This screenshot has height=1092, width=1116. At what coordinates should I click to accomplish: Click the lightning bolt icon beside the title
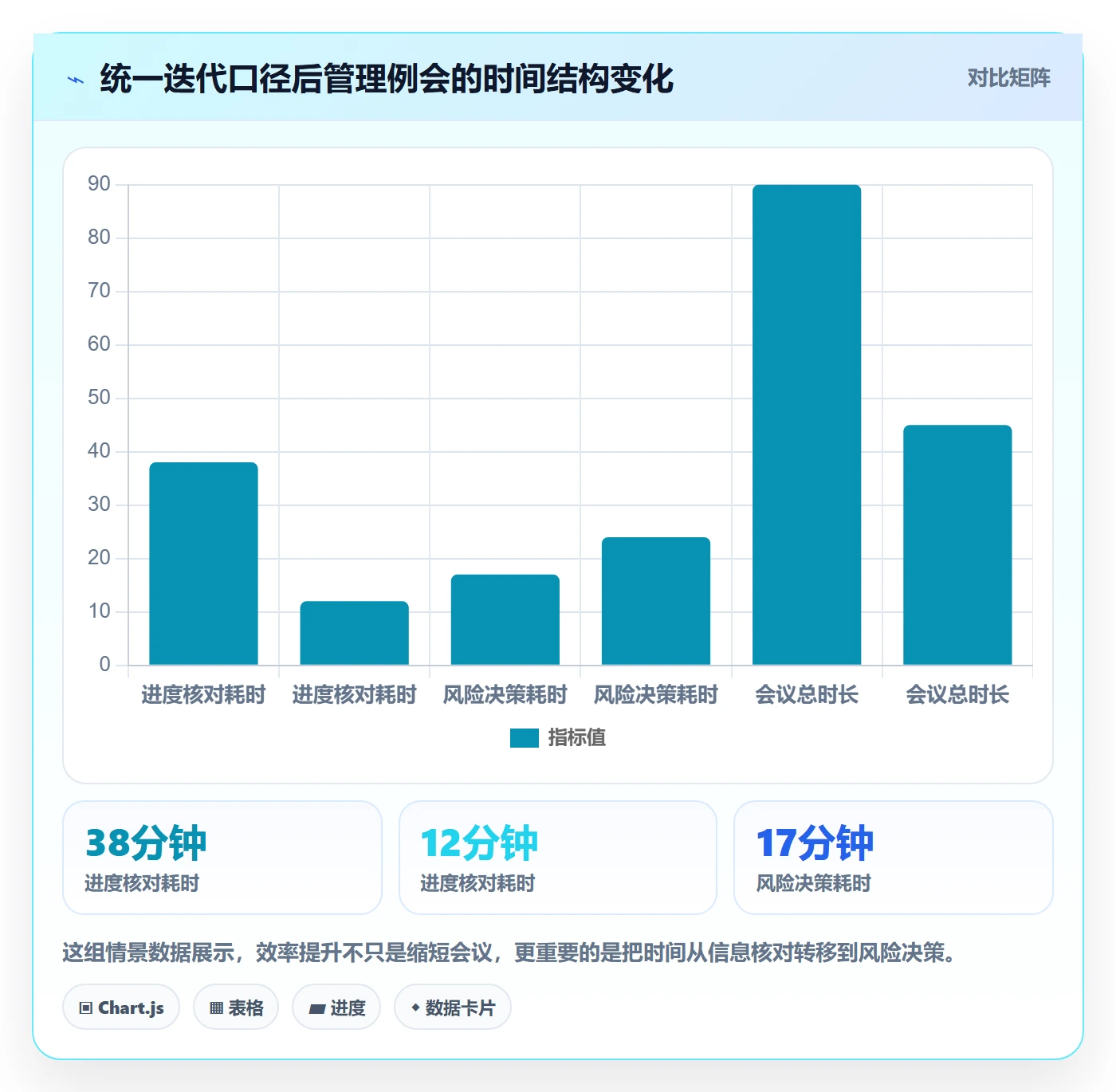[x=76, y=80]
